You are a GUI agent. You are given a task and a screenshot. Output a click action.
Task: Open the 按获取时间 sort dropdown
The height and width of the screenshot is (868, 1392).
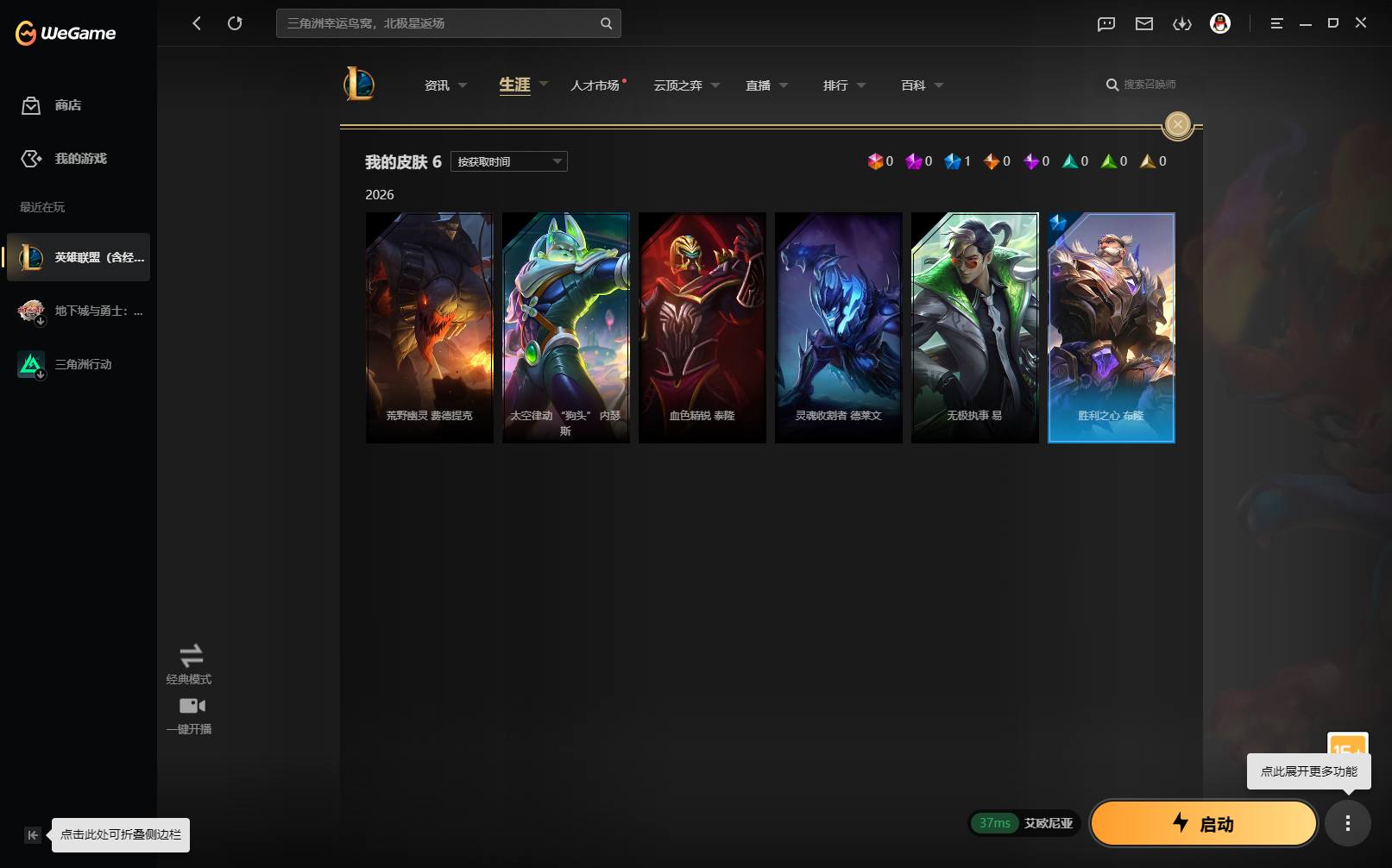(x=509, y=161)
